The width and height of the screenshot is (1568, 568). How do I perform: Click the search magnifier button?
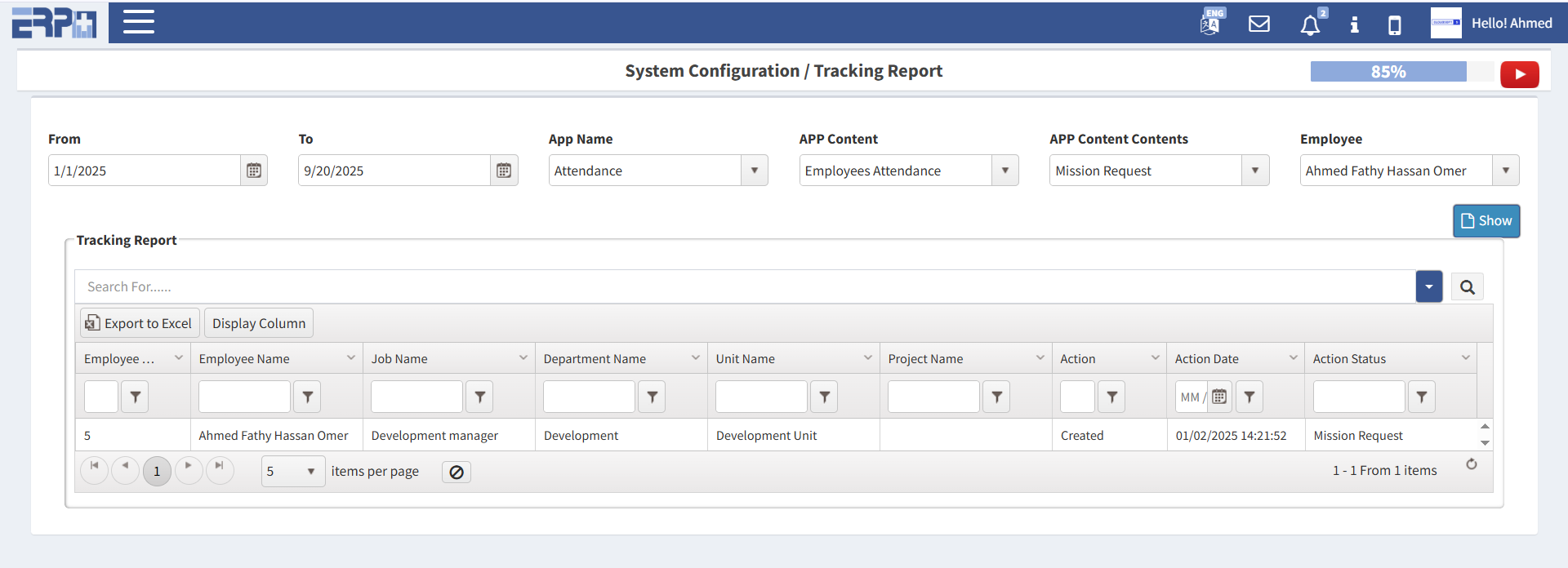tap(1467, 287)
